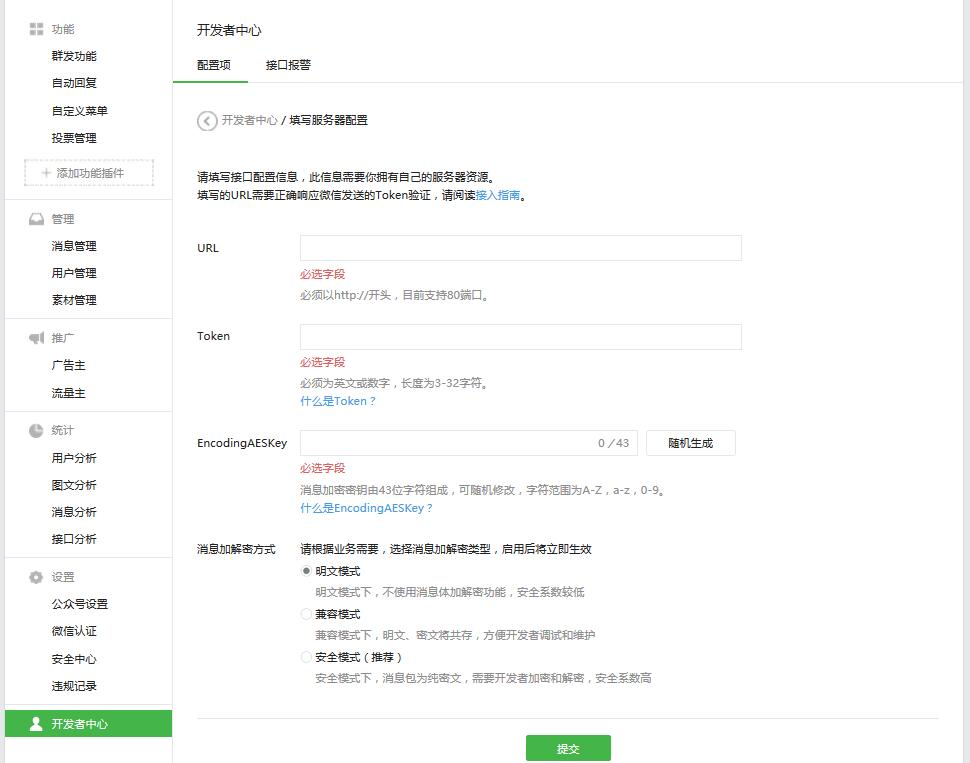Select the 兼容模式 radio button
This screenshot has width=970, height=763.
pos(306,614)
